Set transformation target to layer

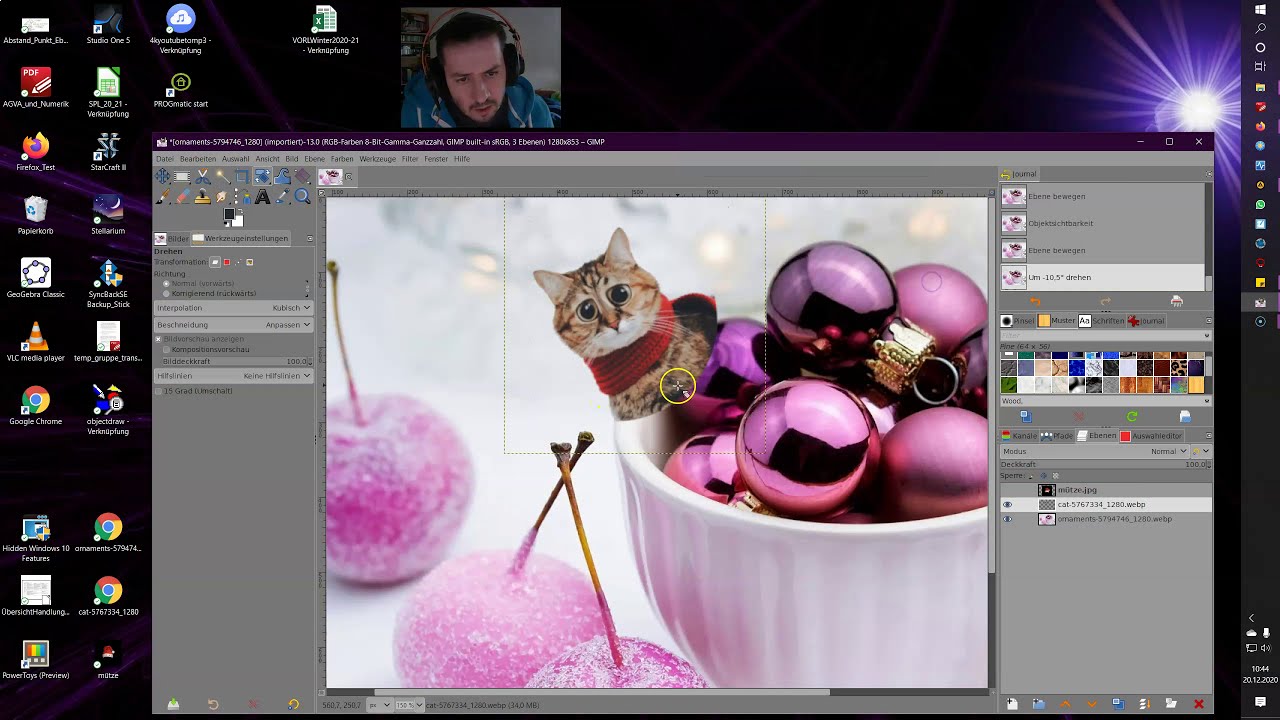tap(215, 262)
